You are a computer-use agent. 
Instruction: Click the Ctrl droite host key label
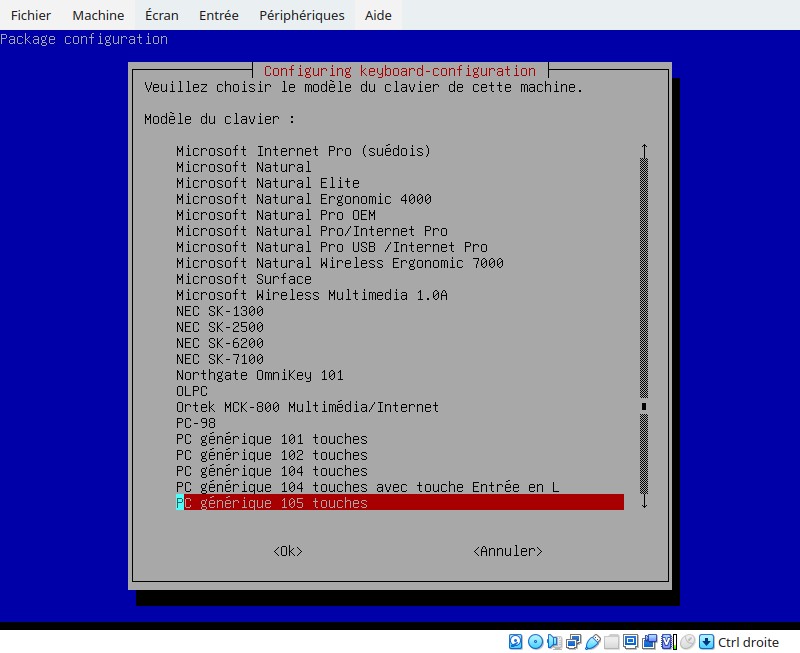click(x=748, y=642)
